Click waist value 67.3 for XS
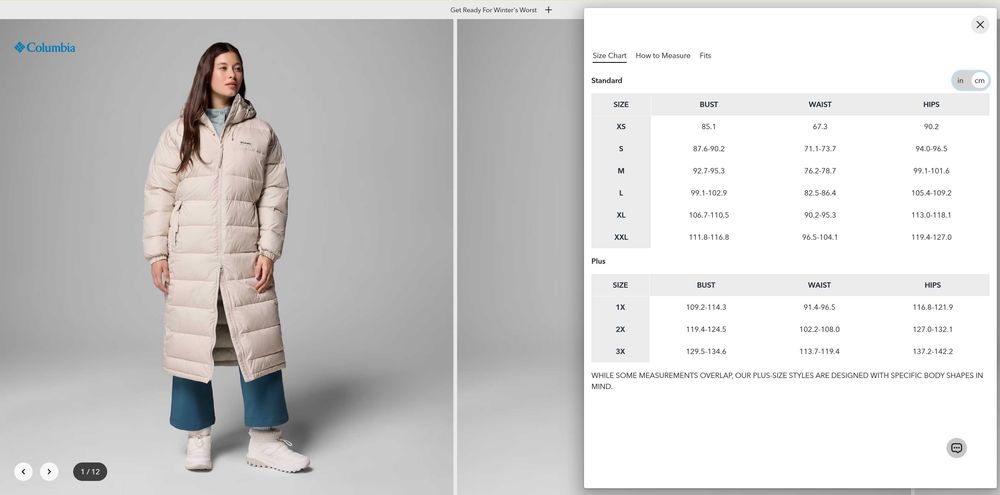 pos(820,126)
